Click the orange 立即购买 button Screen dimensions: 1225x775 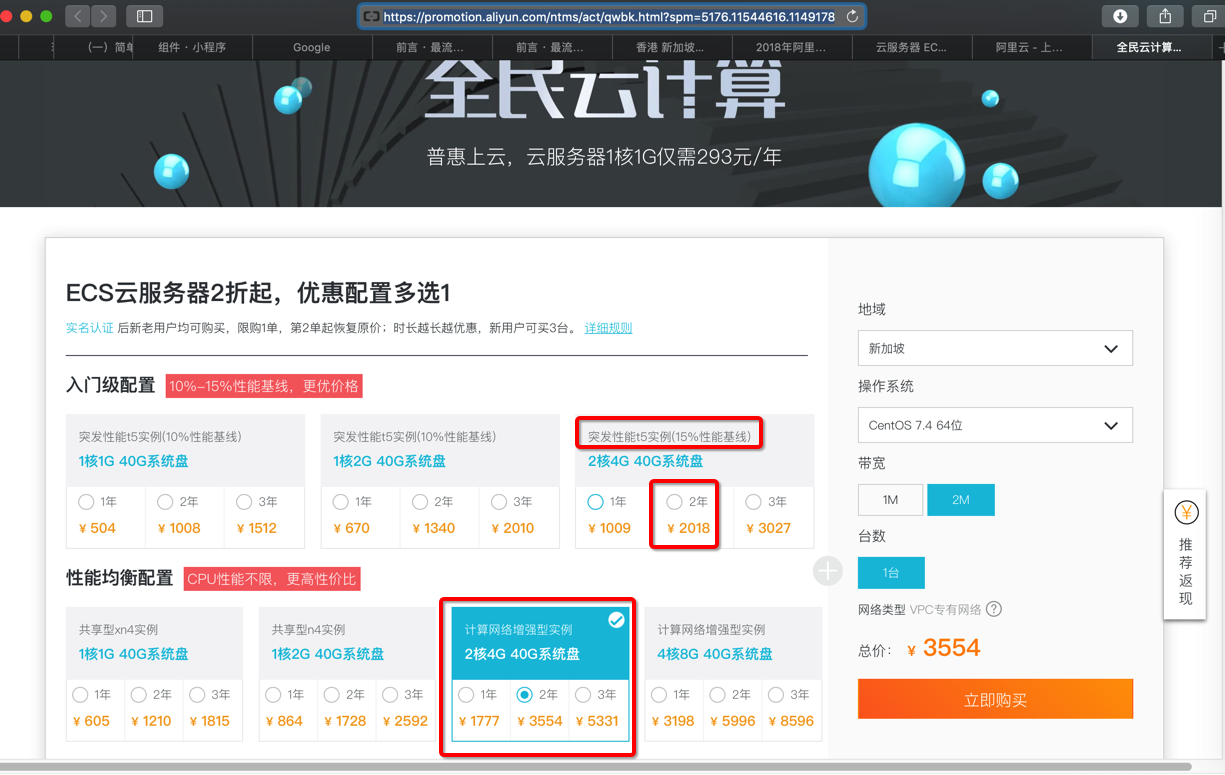tap(995, 700)
